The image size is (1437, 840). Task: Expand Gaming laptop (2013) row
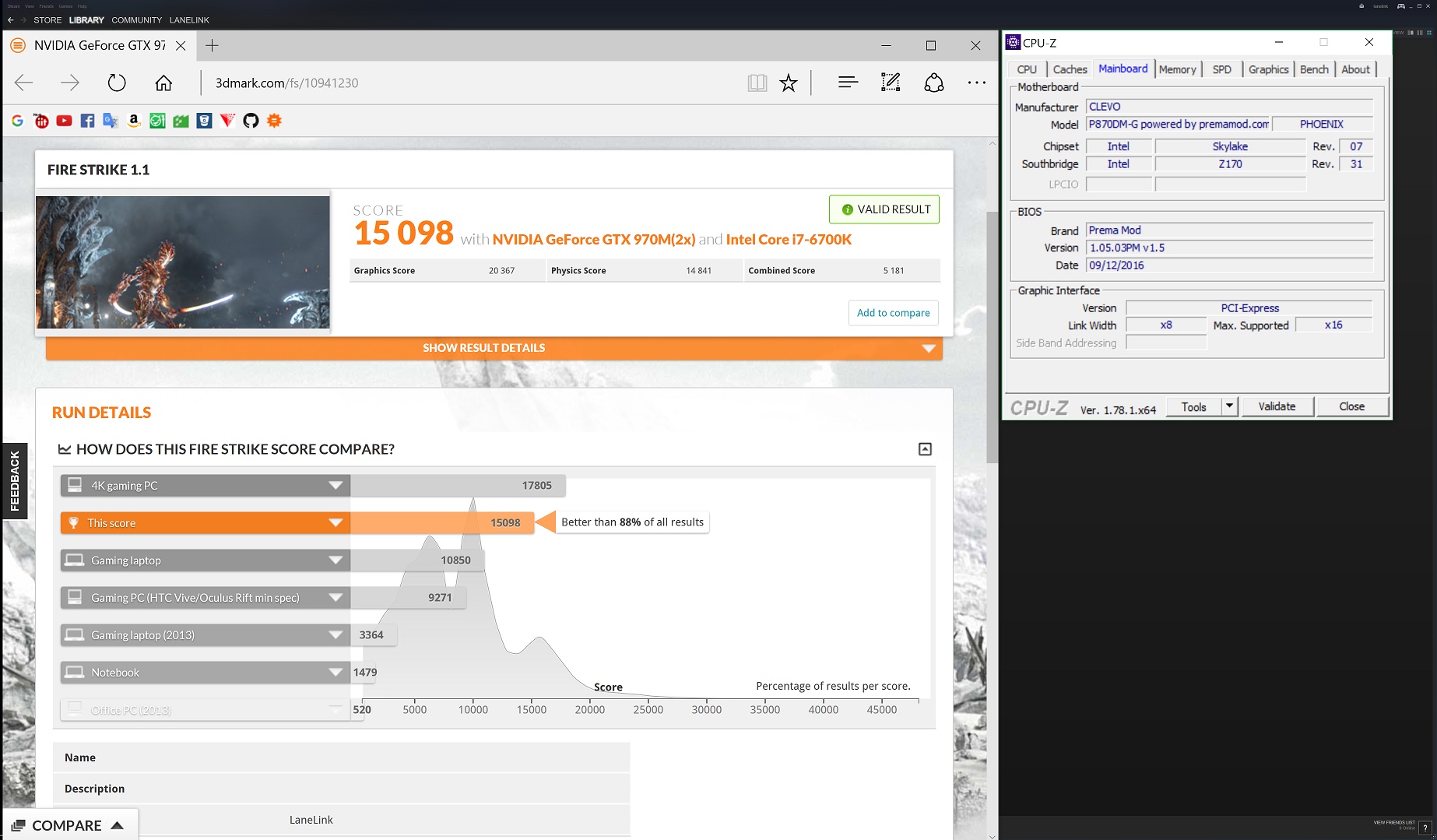[x=336, y=634]
